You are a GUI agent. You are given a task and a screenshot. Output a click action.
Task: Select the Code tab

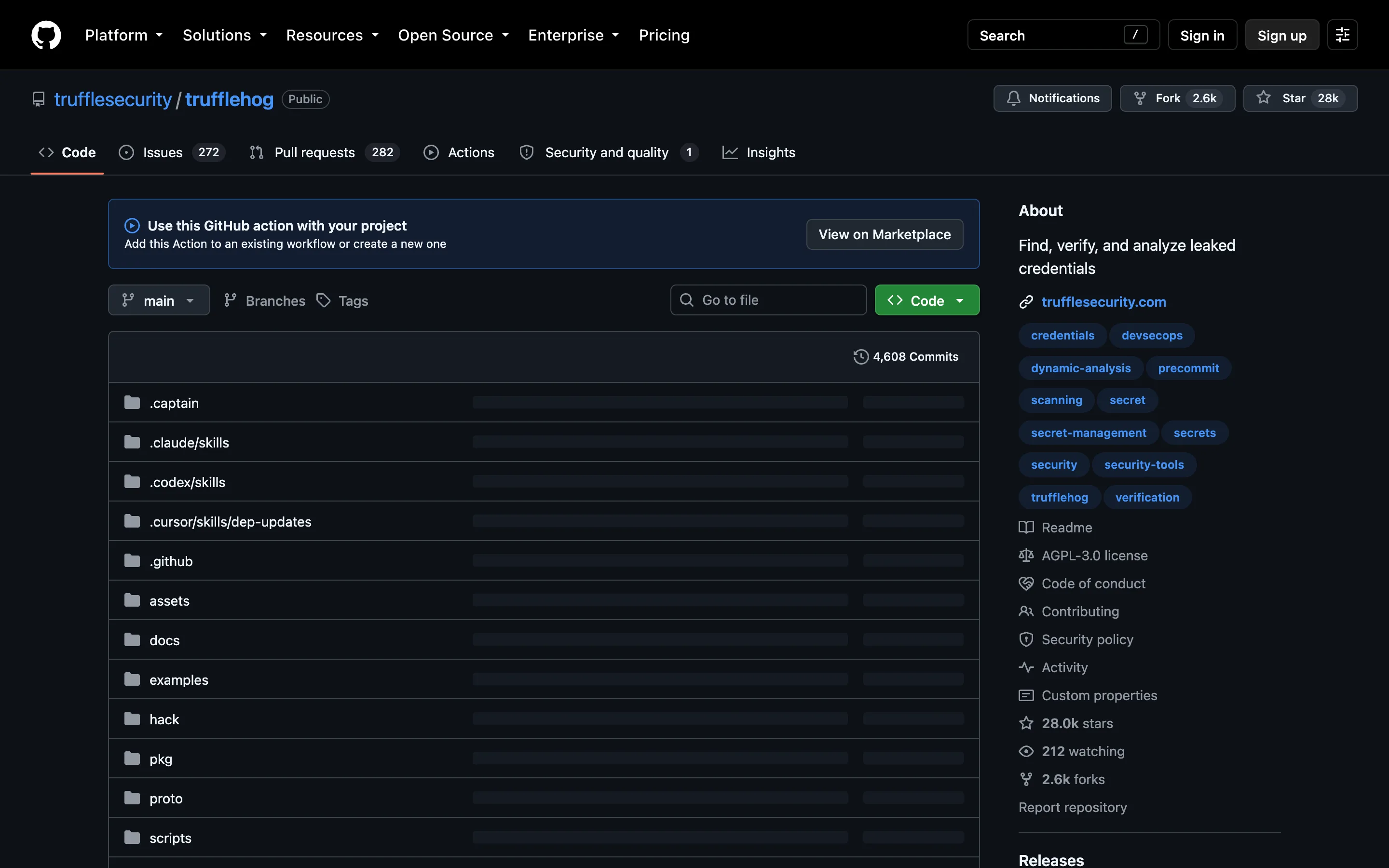(x=67, y=152)
